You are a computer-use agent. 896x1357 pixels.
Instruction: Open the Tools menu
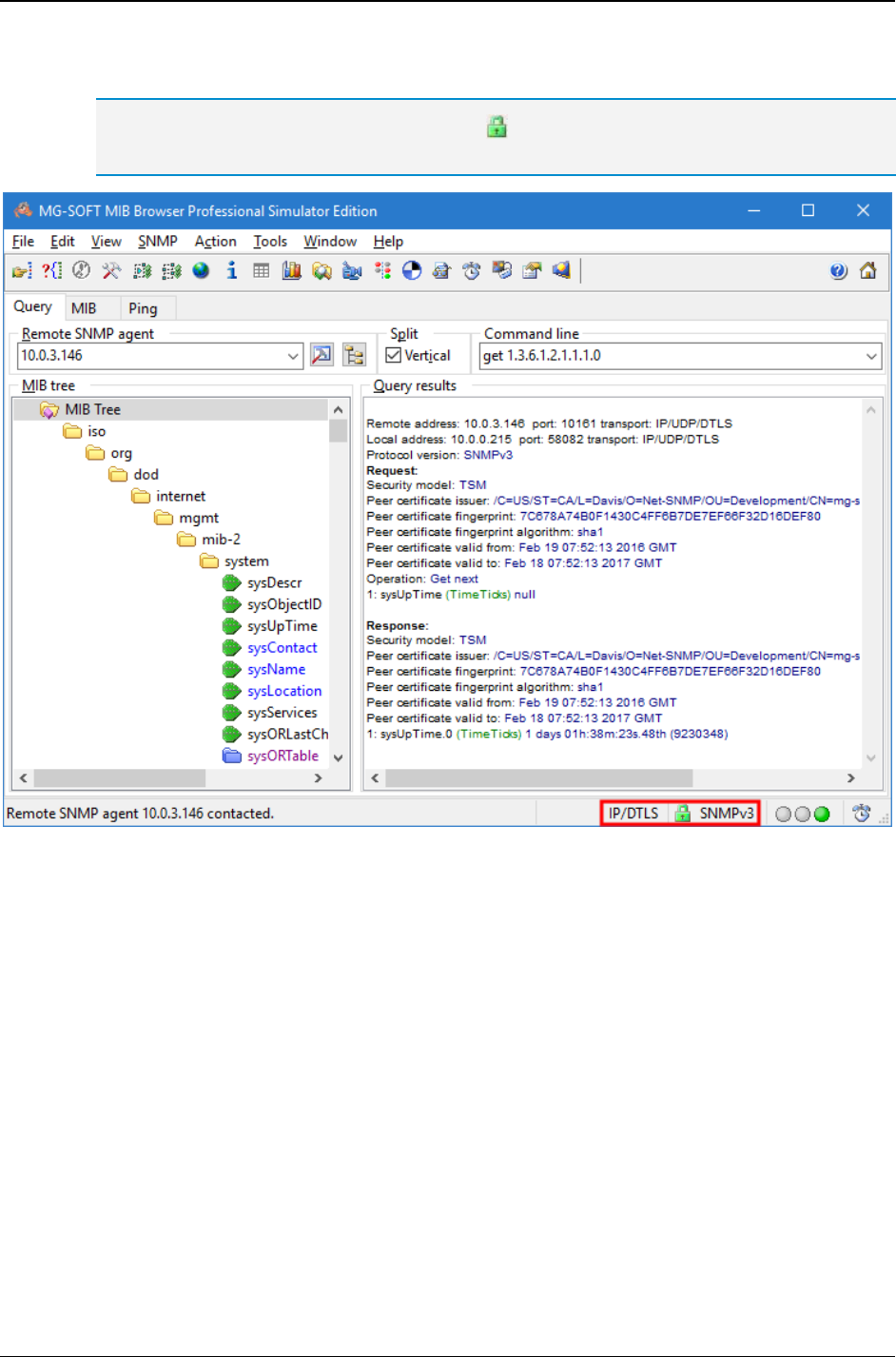[270, 242]
